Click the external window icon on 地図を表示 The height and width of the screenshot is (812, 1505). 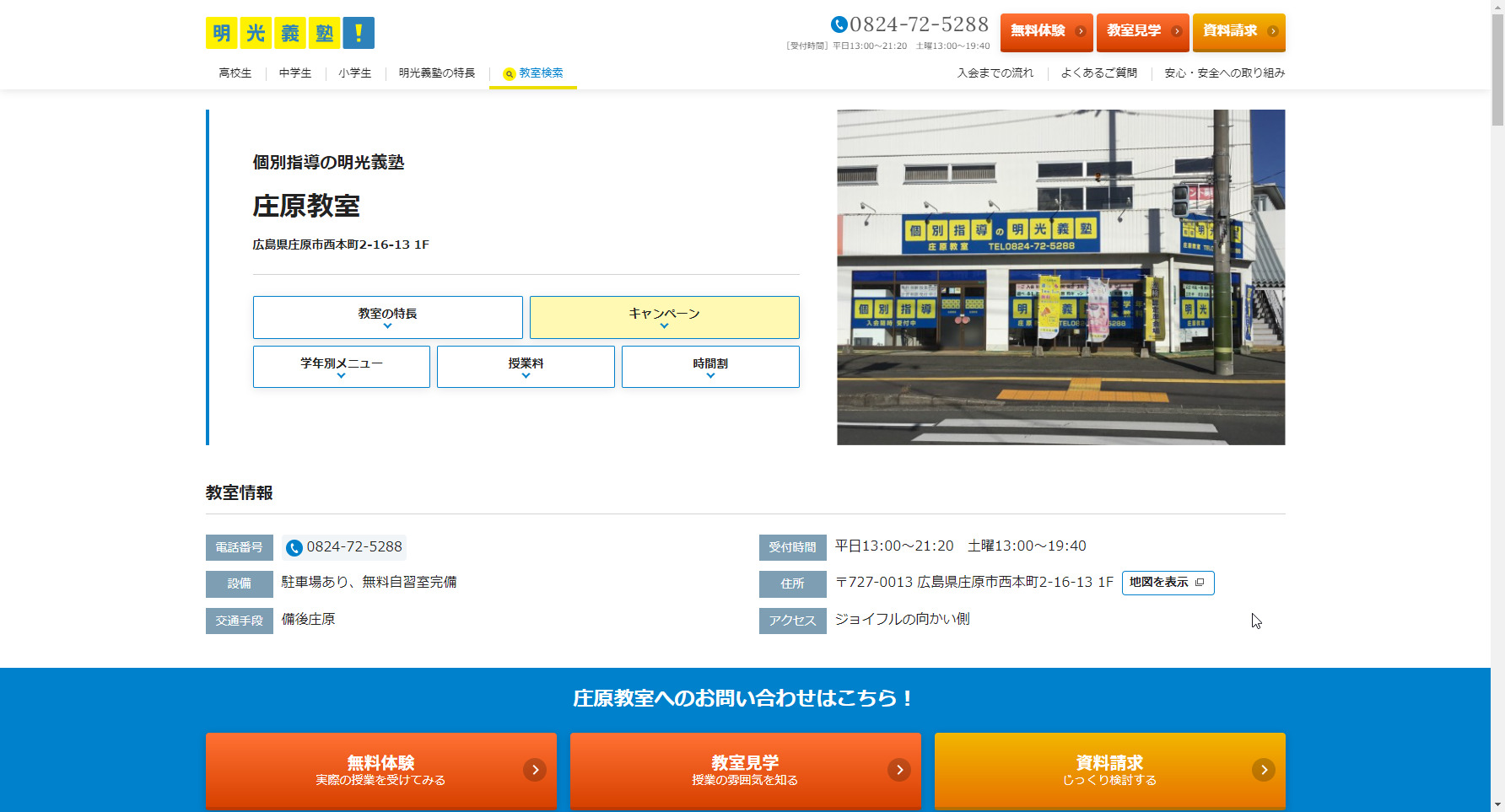click(1200, 583)
